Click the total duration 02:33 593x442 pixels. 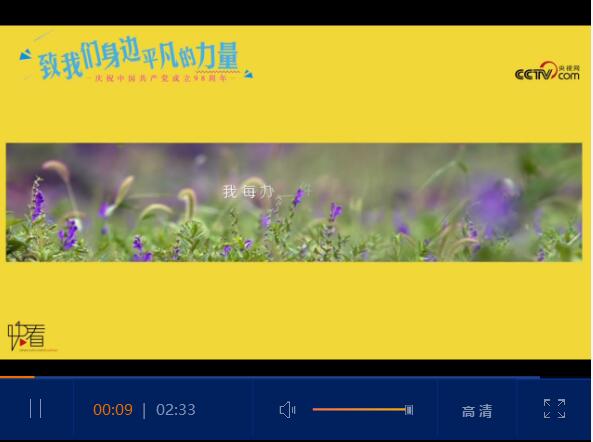point(175,409)
